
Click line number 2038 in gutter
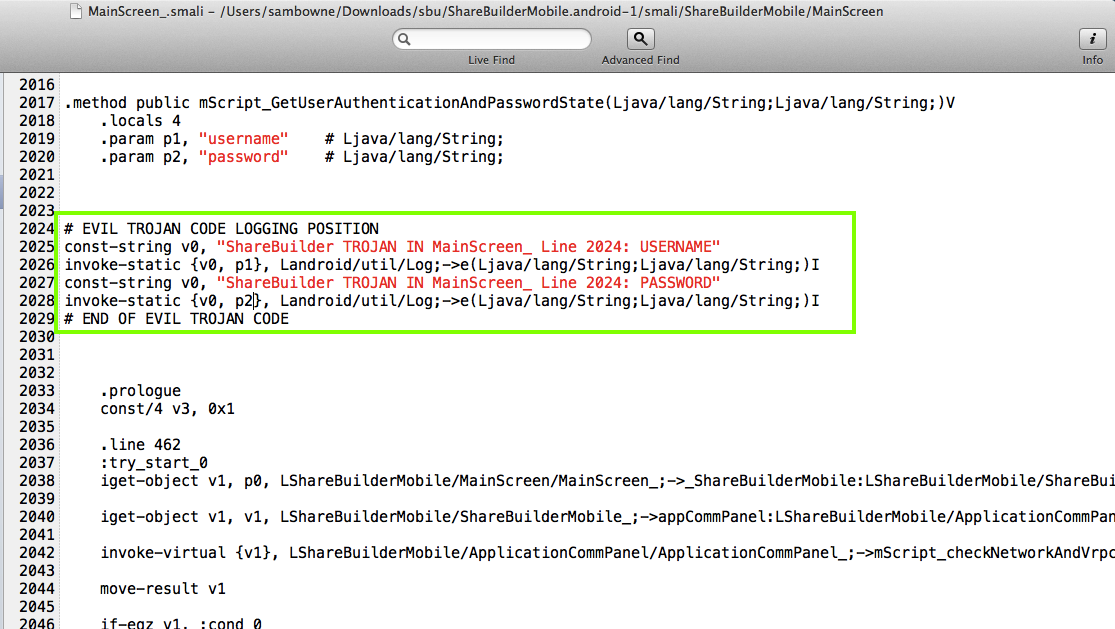click(x=37, y=481)
